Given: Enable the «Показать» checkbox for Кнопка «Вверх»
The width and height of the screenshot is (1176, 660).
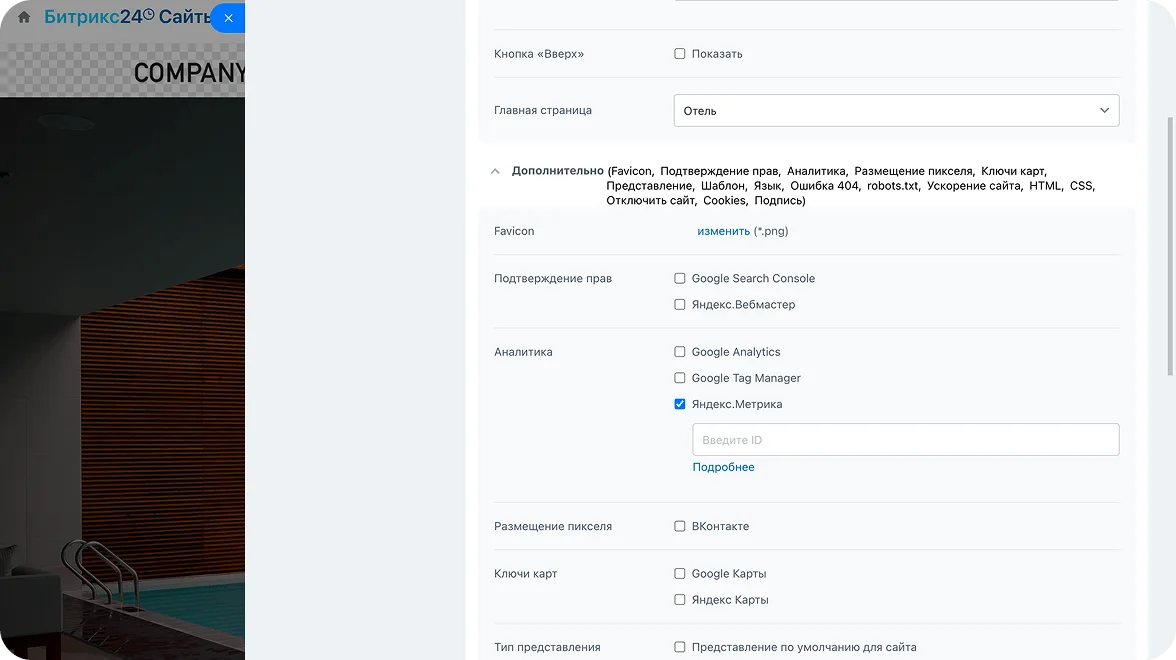Looking at the screenshot, I should [680, 54].
